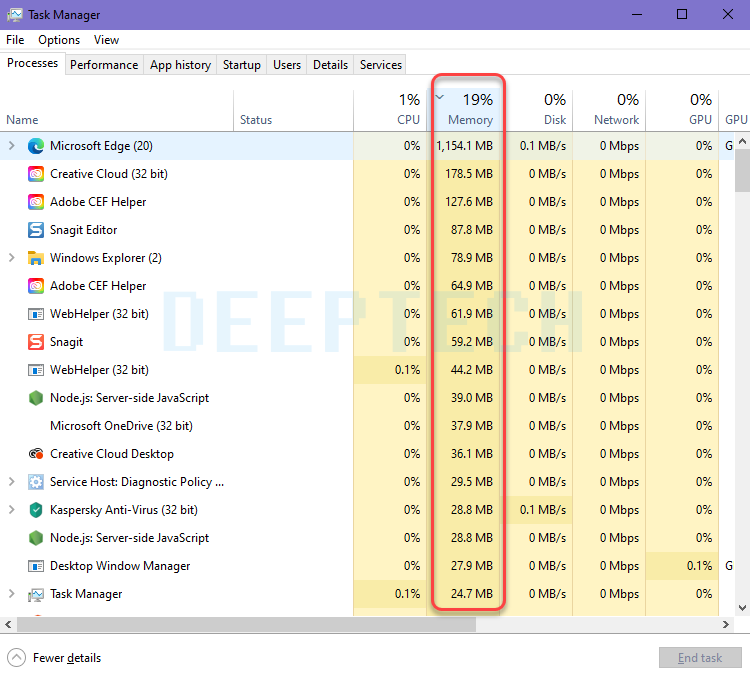Click Desktop Window Manager's 0.1% GPU value
This screenshot has height=677, width=750.
point(699,566)
